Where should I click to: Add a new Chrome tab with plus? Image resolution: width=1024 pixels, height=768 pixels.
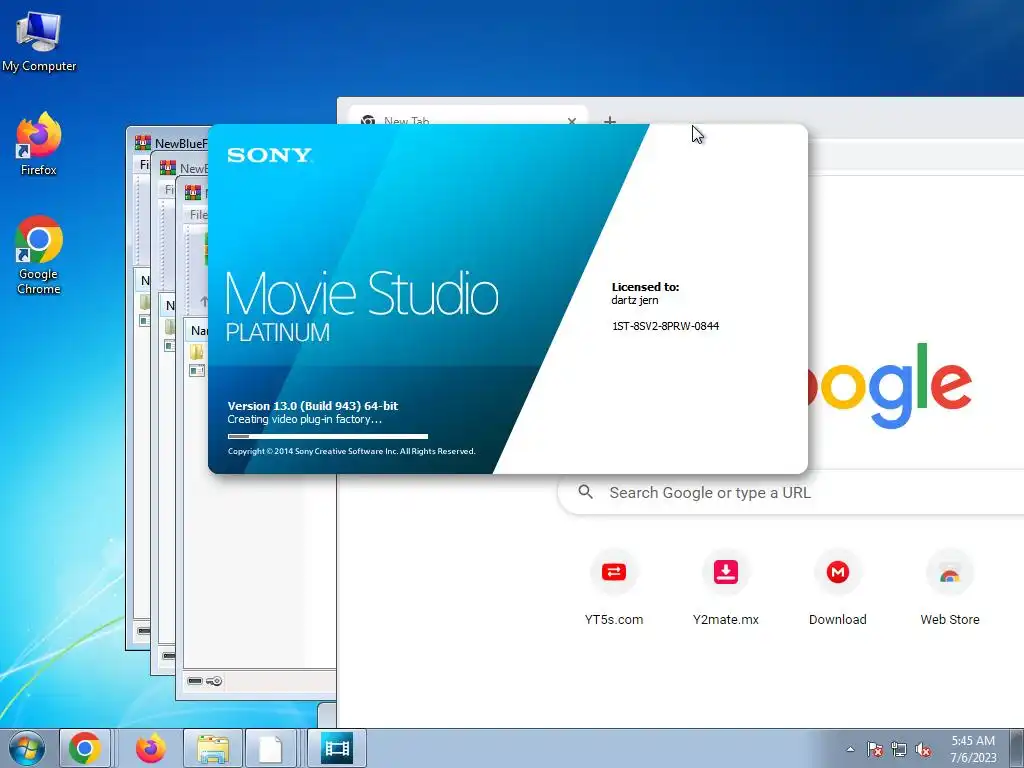(609, 120)
